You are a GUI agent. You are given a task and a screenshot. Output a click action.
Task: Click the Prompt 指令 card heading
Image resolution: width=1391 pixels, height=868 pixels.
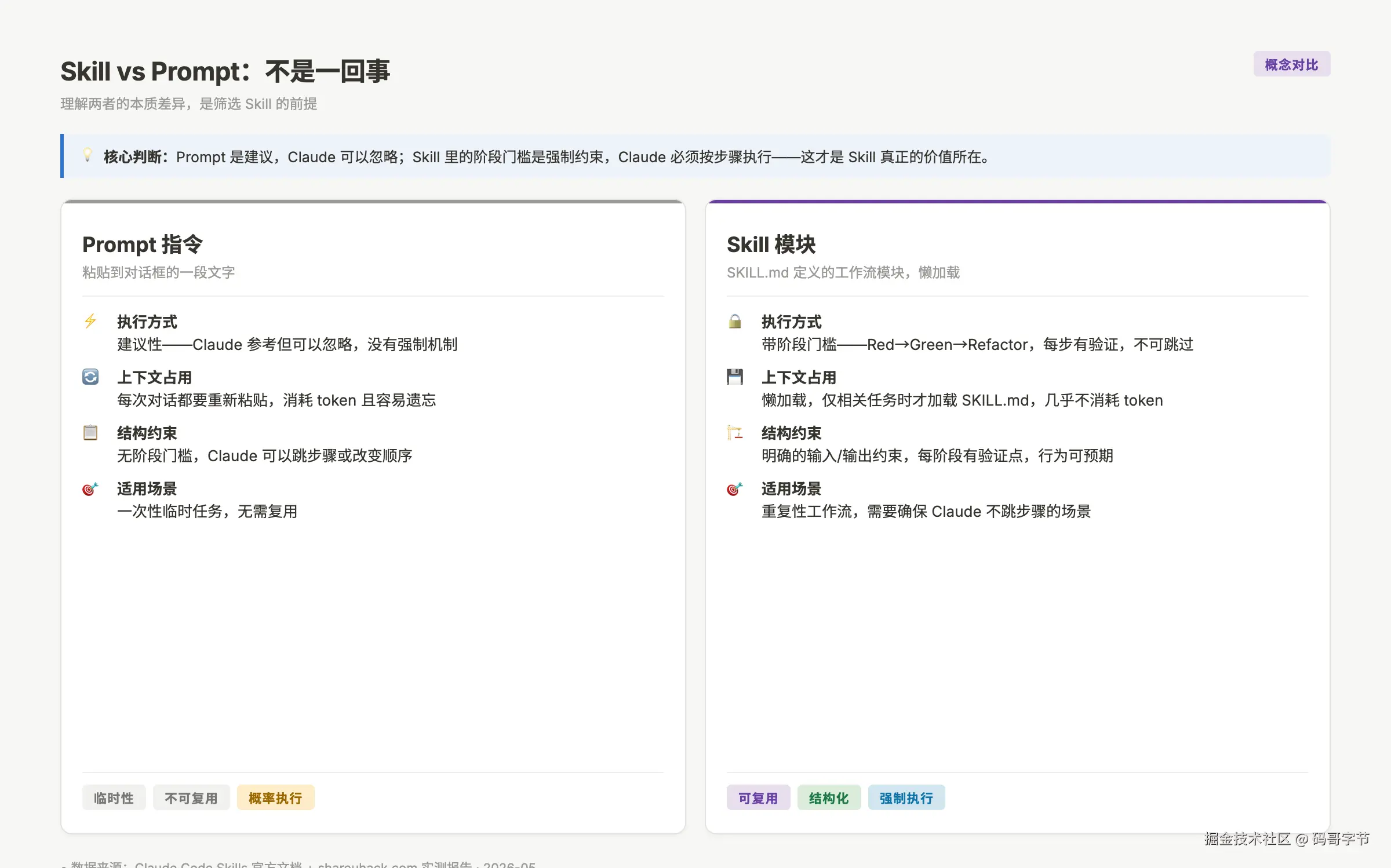click(x=142, y=245)
